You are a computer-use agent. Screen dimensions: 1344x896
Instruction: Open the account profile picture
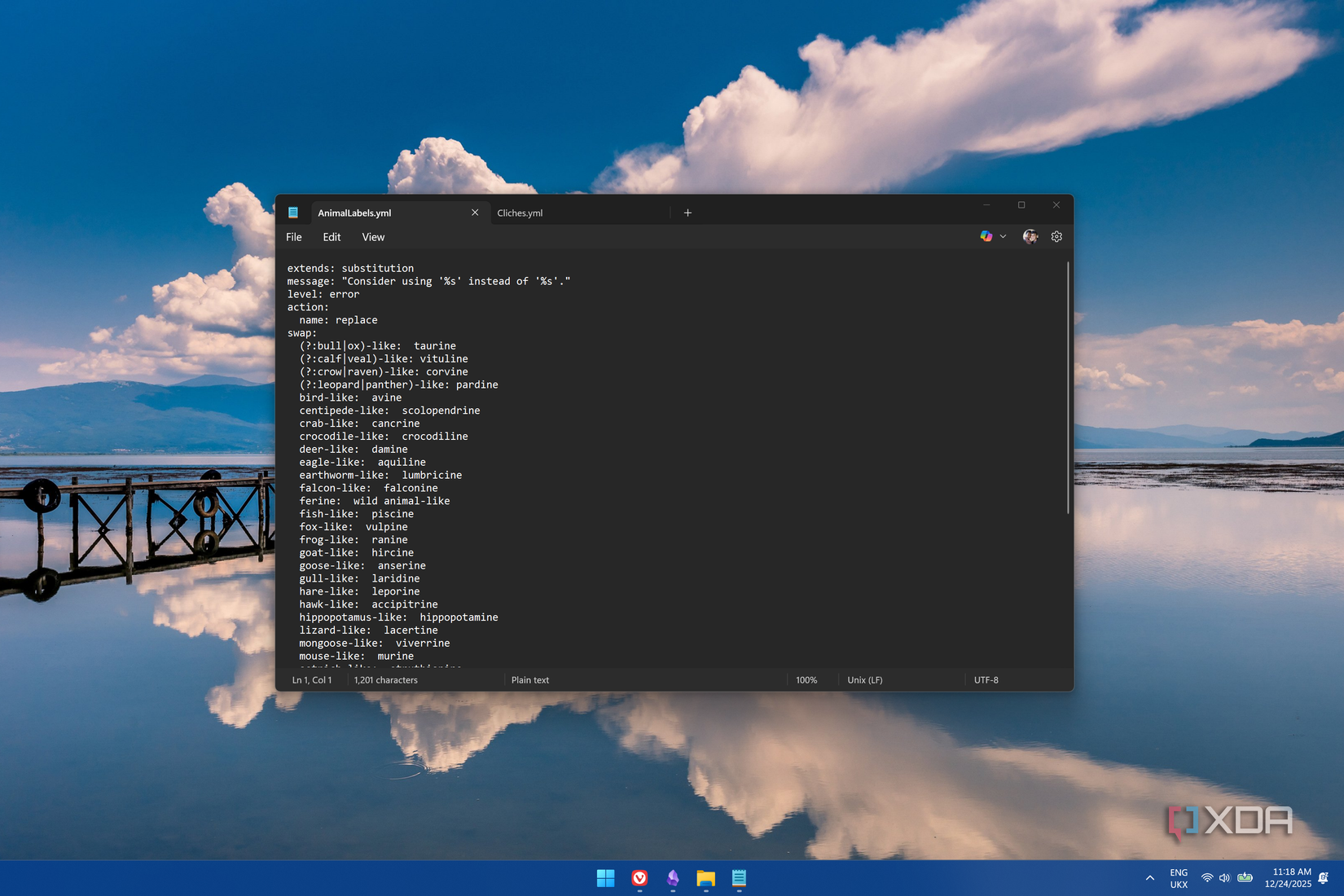(1030, 236)
